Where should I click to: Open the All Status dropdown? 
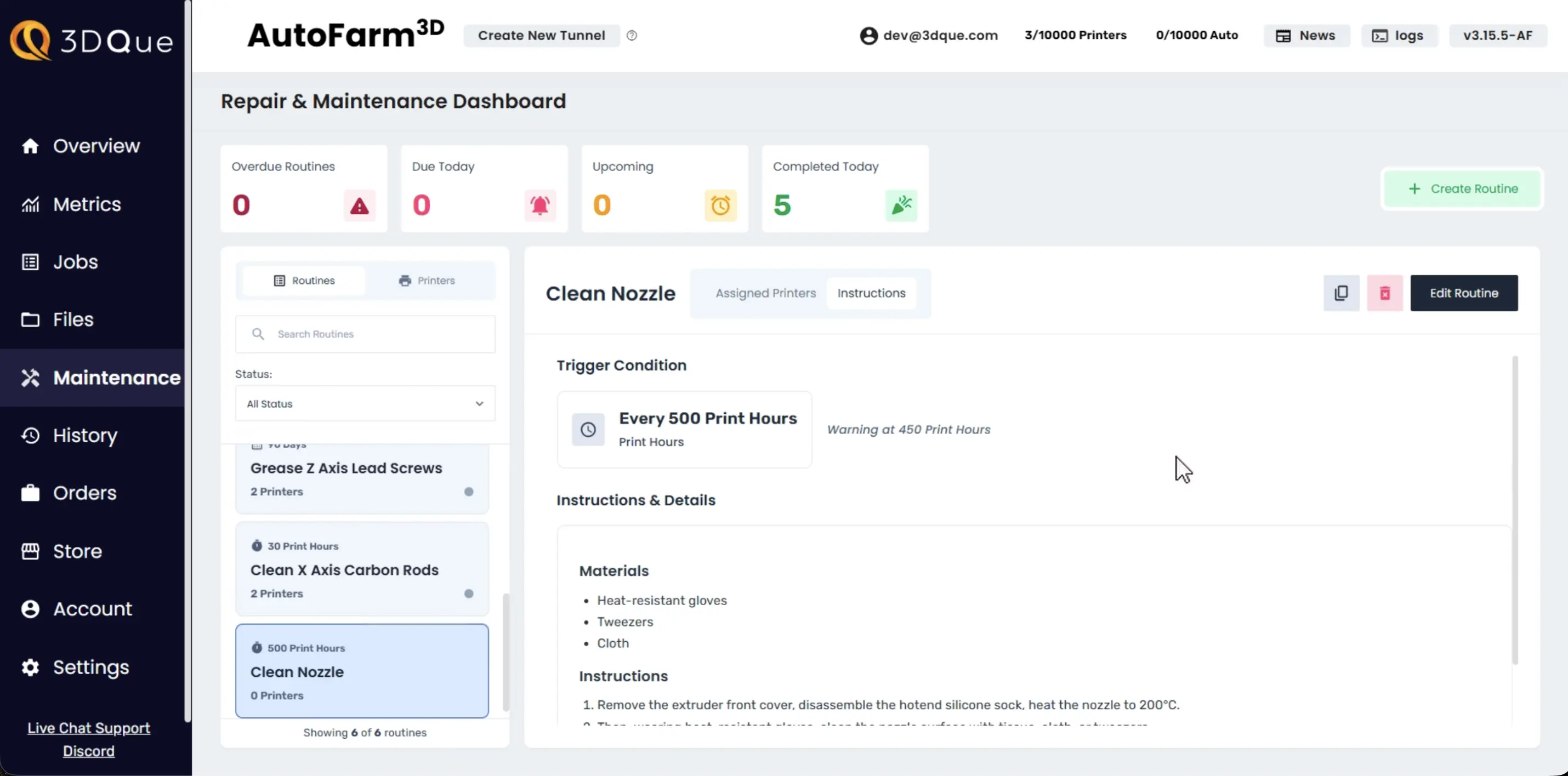point(365,403)
